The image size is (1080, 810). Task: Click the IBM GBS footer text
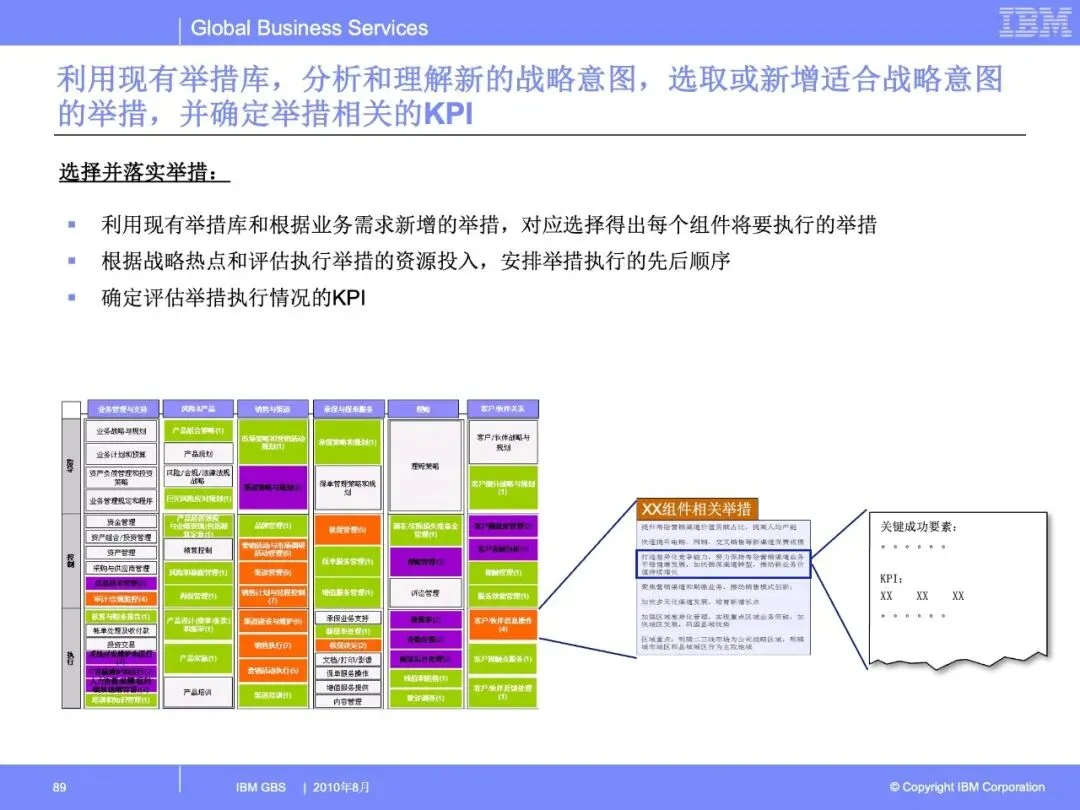pos(260,787)
